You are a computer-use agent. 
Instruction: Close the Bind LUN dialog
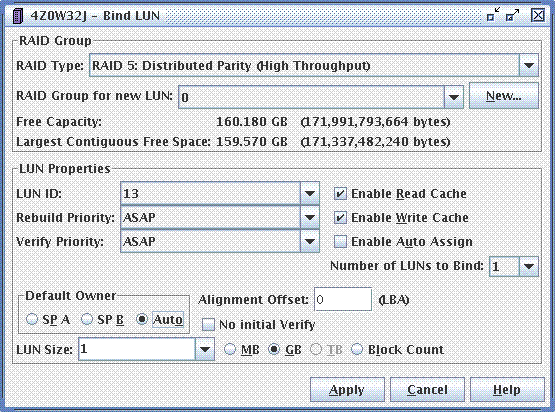[538, 15]
